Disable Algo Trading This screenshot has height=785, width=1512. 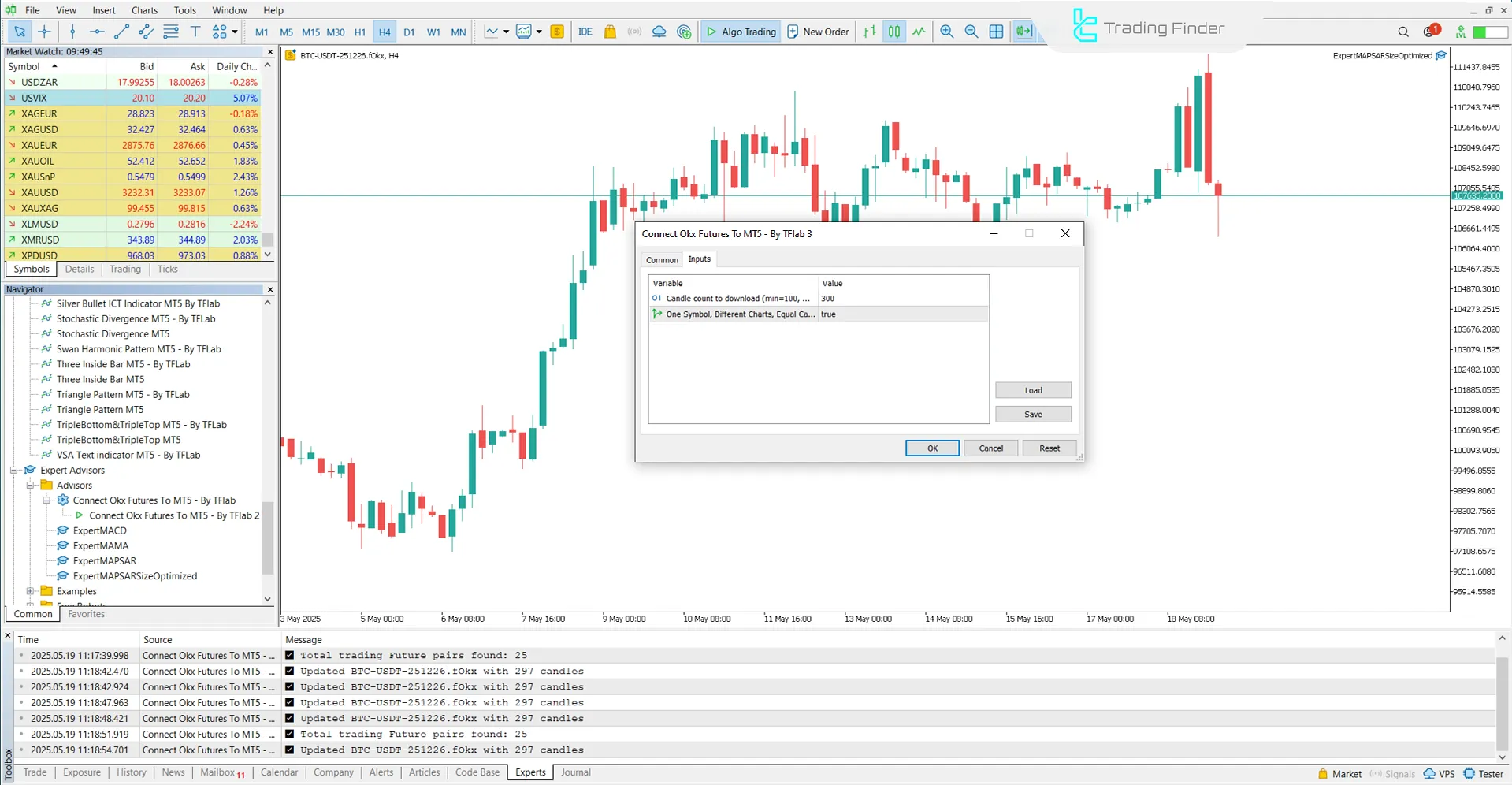coord(740,32)
